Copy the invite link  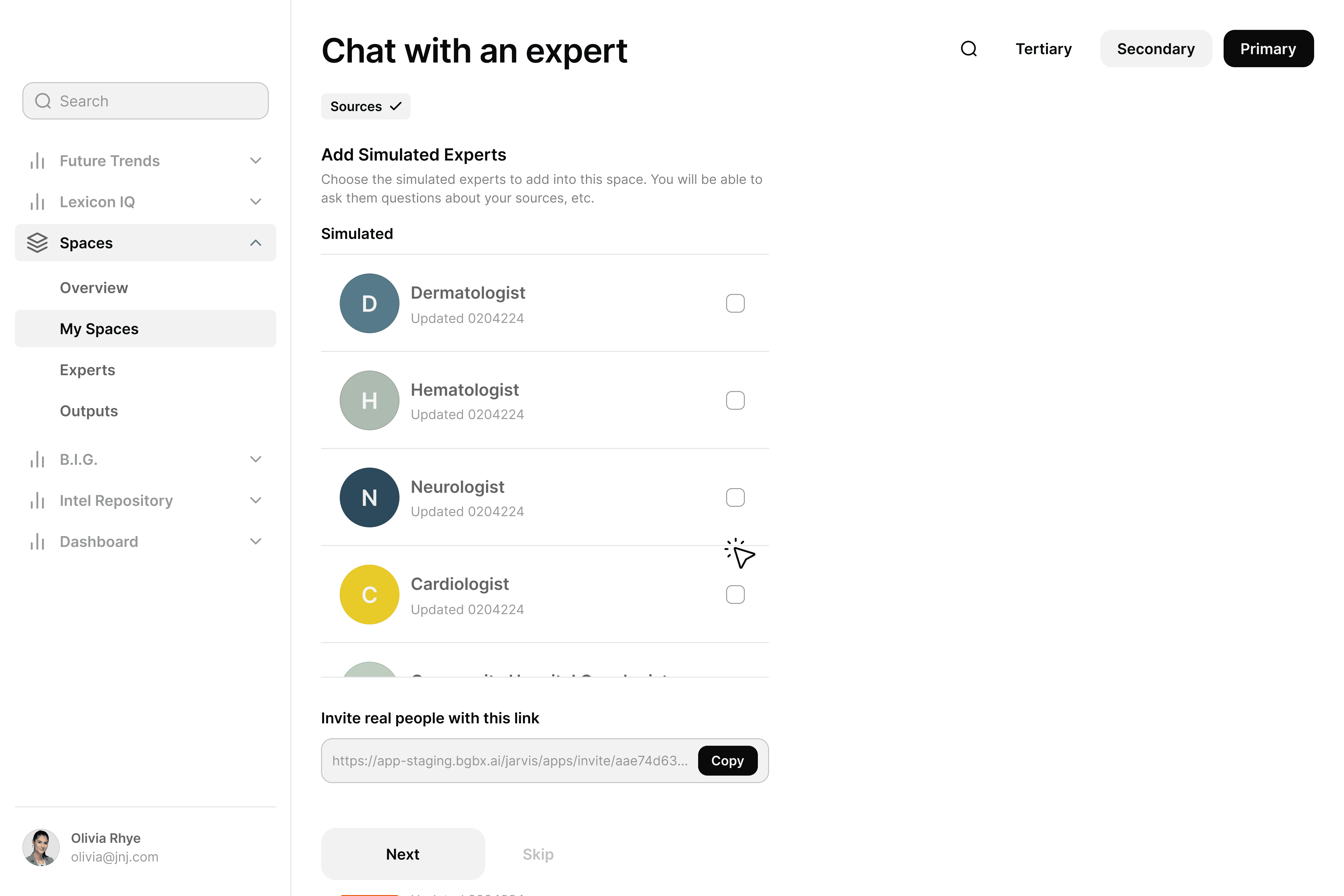point(728,761)
